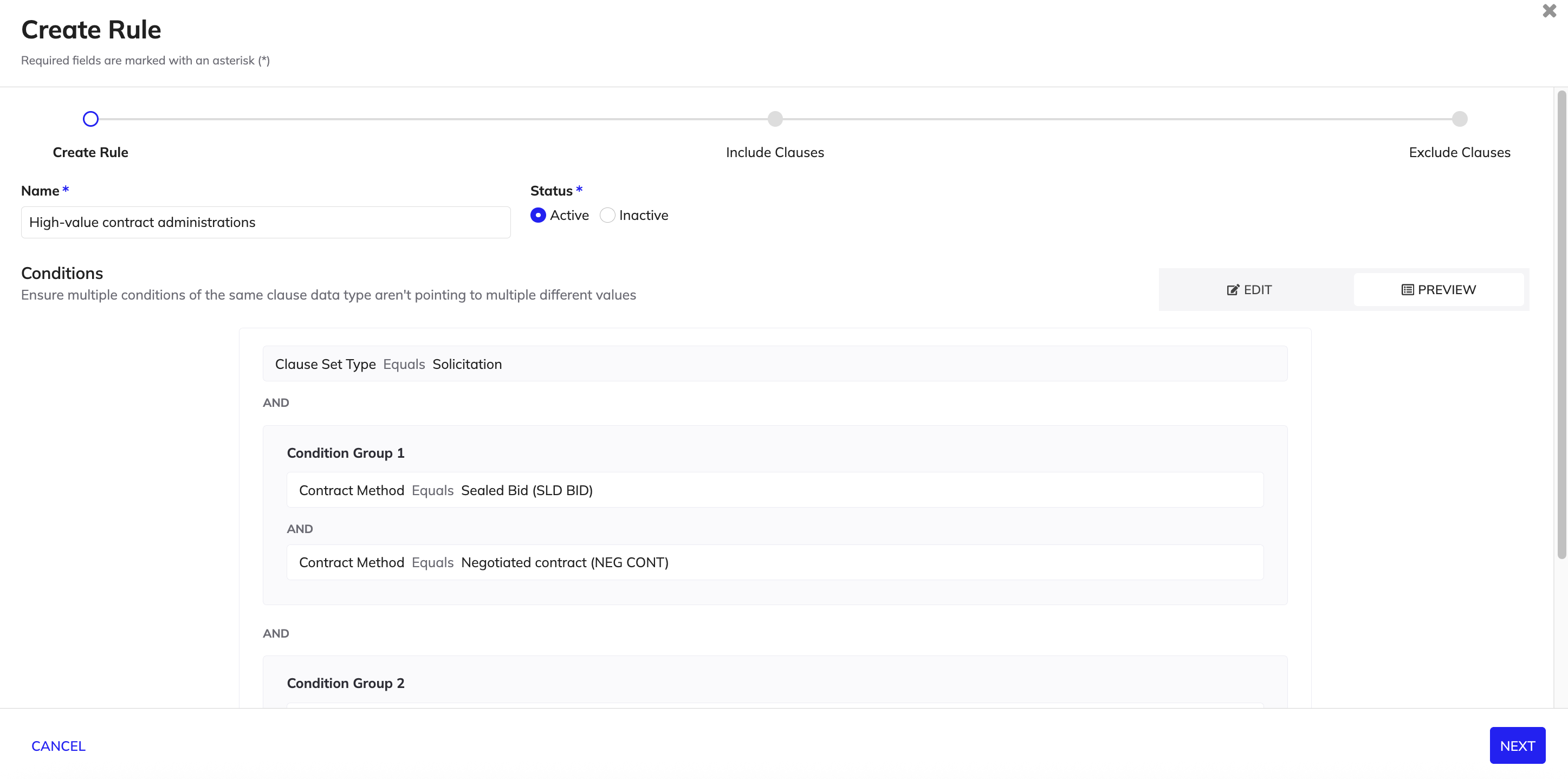Select the Sealed Bid (SLD BID) condition row
1568x779 pixels.
coord(775,490)
